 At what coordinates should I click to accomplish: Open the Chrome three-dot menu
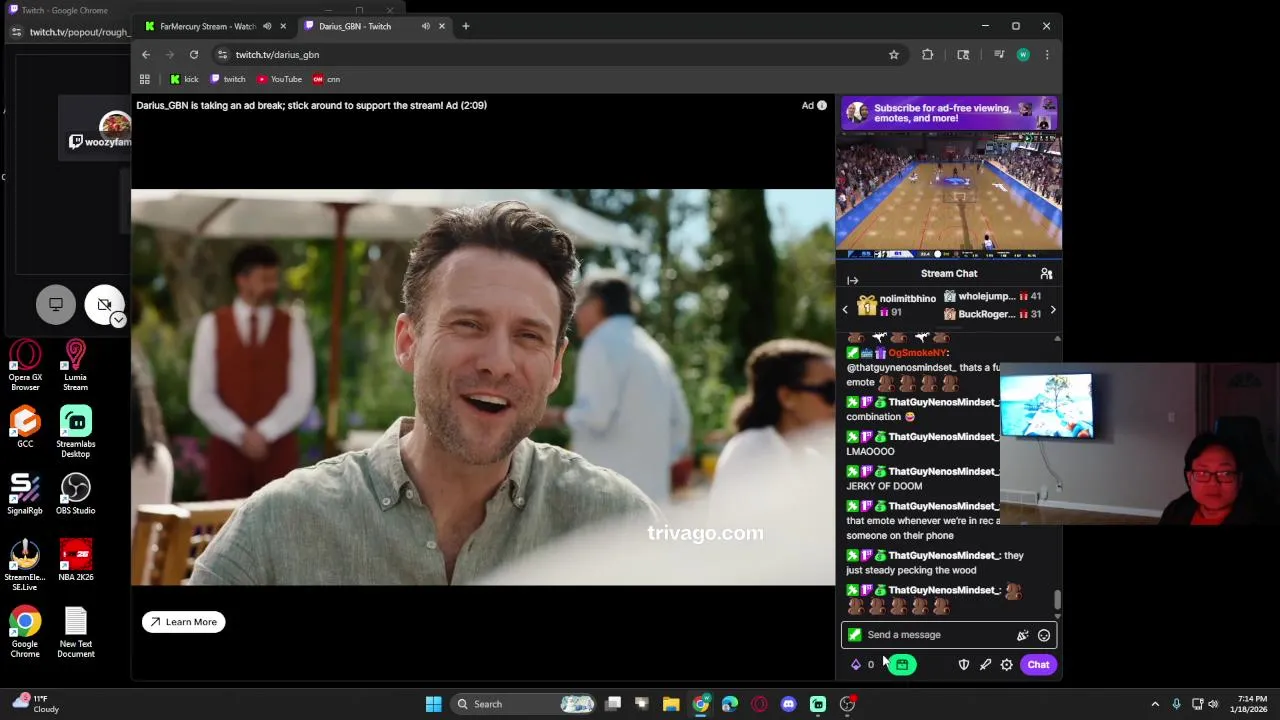(x=1047, y=55)
